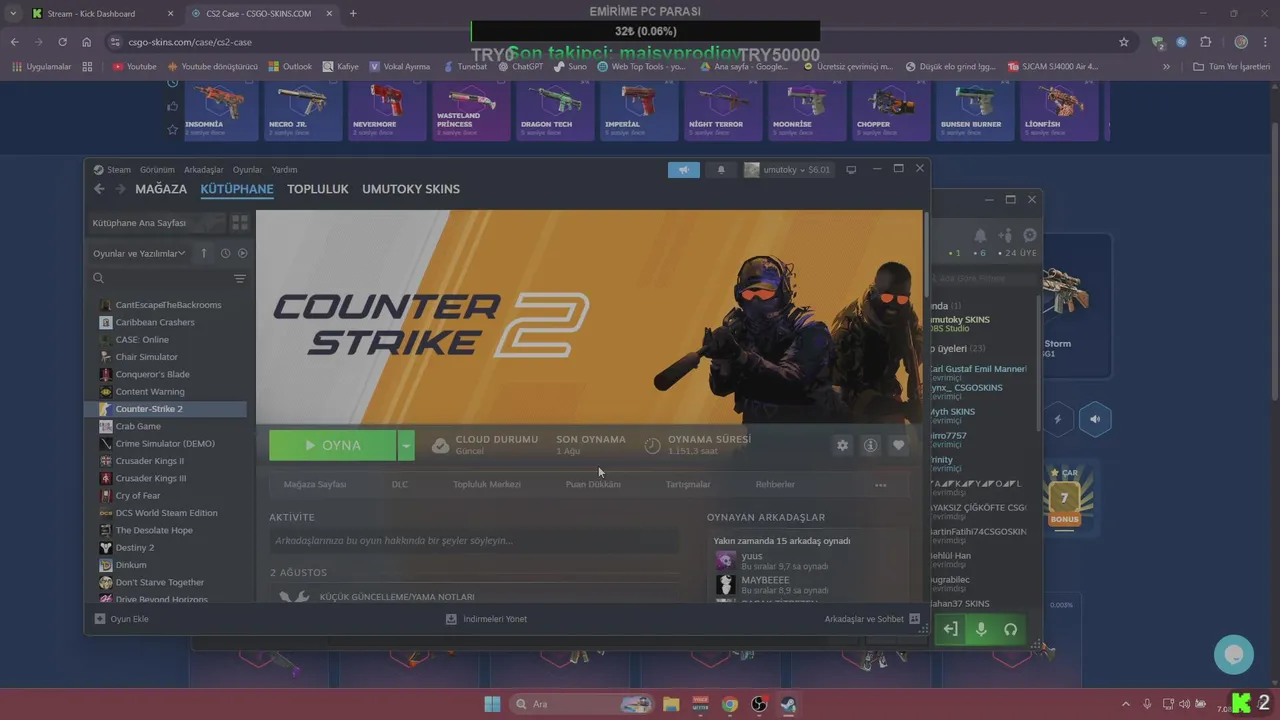Click chat group notification bell icon
Screen dimensions: 1280x720
pyautogui.click(x=980, y=236)
